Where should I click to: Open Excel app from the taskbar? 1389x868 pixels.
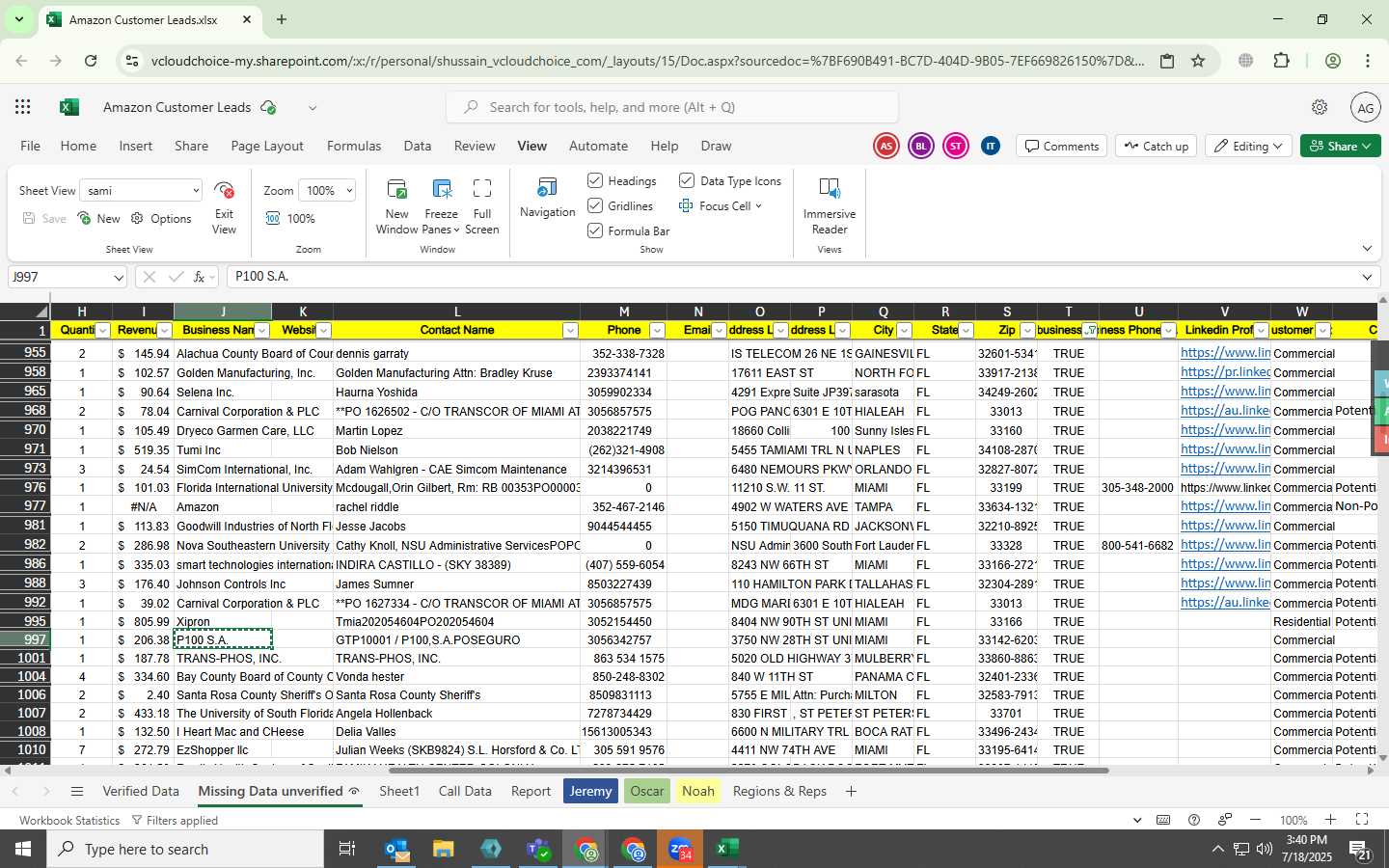[x=726, y=850]
